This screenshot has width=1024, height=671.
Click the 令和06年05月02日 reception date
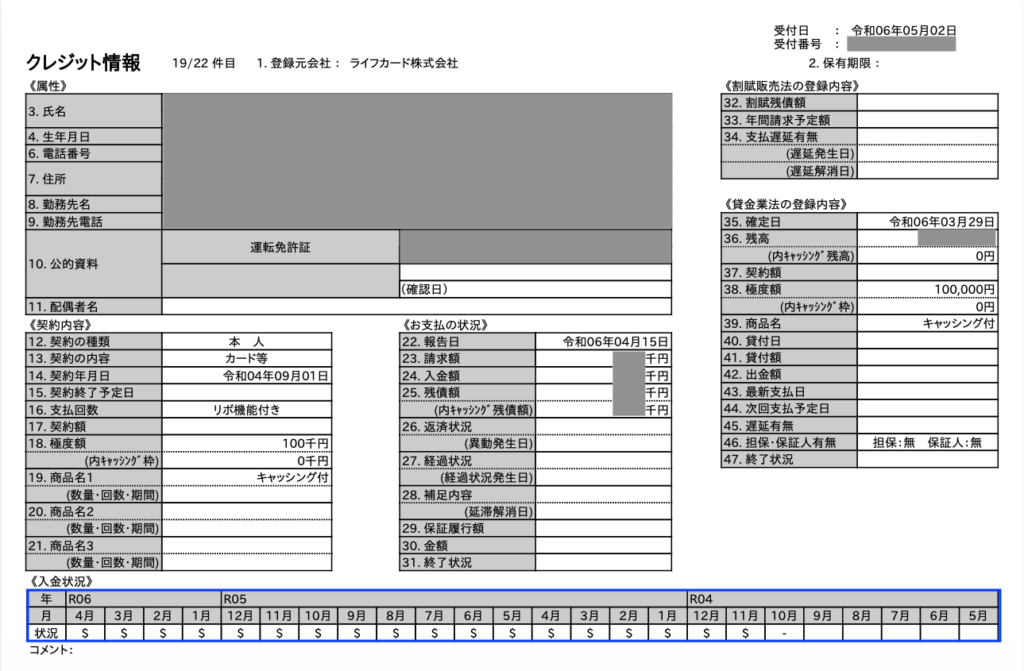click(903, 30)
